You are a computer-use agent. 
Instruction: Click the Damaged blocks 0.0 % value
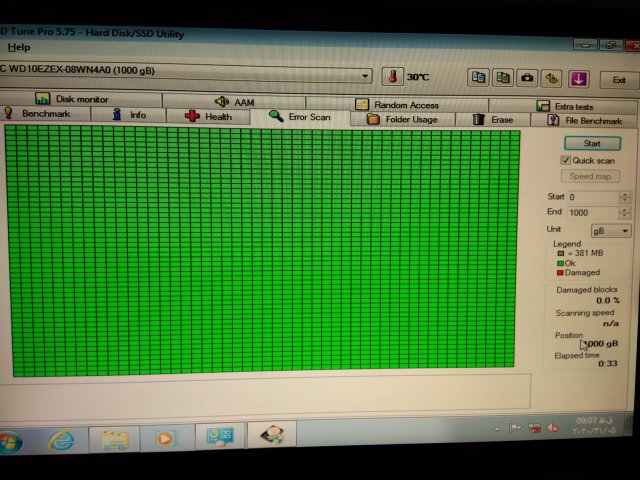[x=608, y=300]
